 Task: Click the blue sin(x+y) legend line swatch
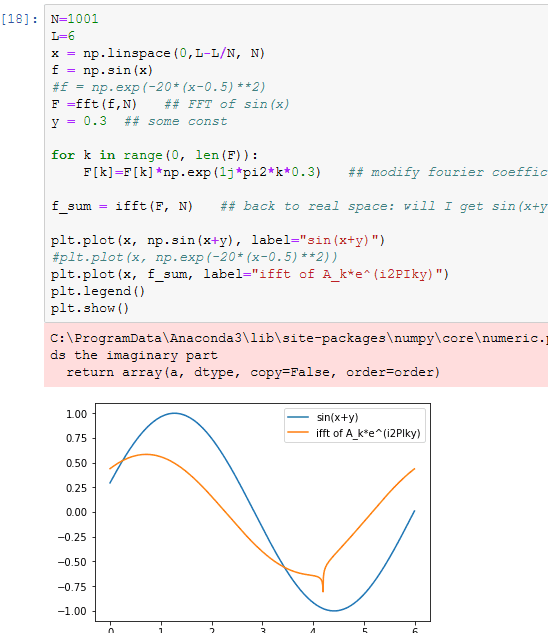click(298, 417)
